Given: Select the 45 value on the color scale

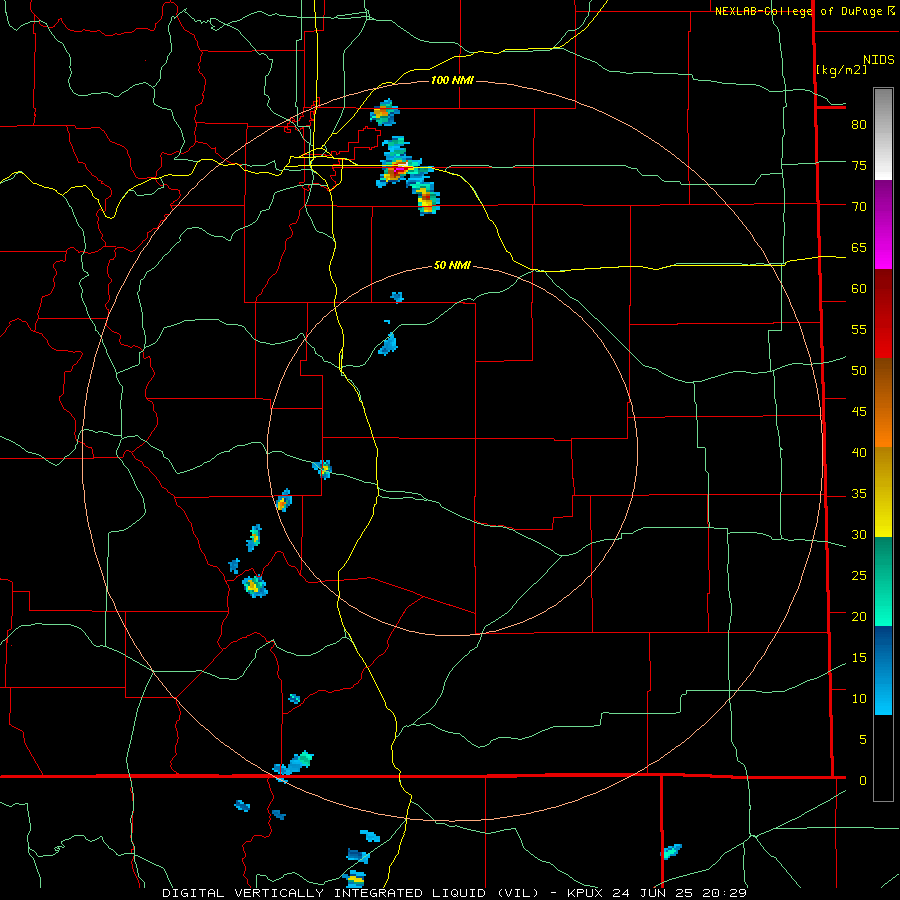Looking at the screenshot, I should pos(859,412).
